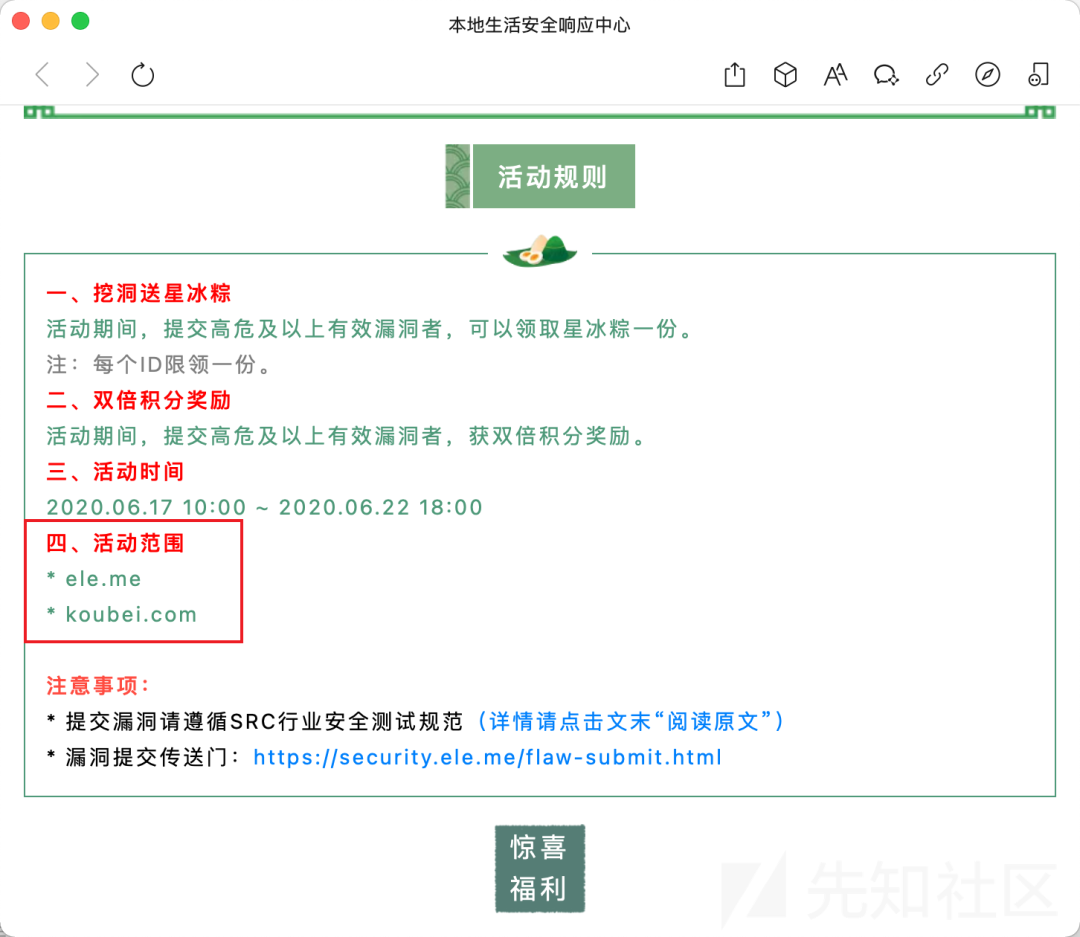Reload the page with the refresh icon

coord(143,74)
